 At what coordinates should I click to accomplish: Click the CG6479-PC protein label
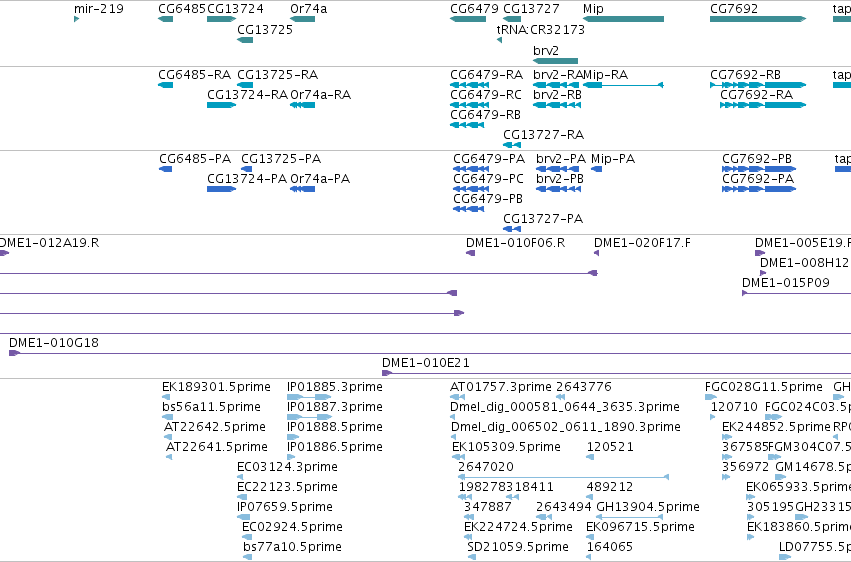click(x=488, y=178)
